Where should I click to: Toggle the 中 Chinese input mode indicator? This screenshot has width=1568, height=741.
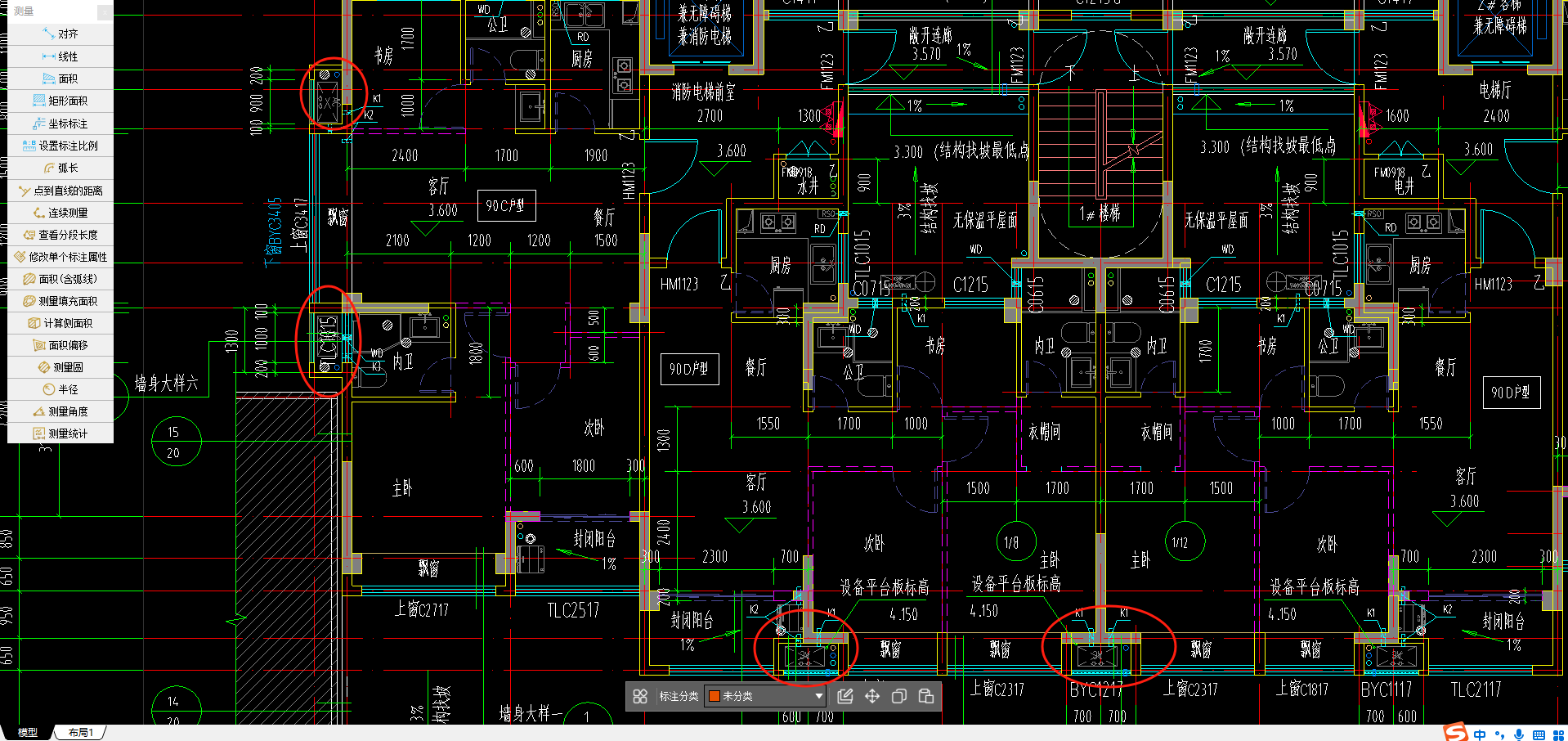[x=1480, y=734]
